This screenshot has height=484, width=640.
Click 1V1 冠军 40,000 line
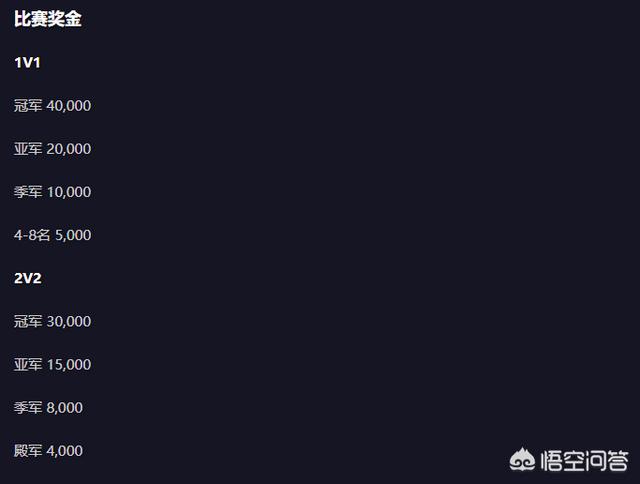(x=52, y=106)
